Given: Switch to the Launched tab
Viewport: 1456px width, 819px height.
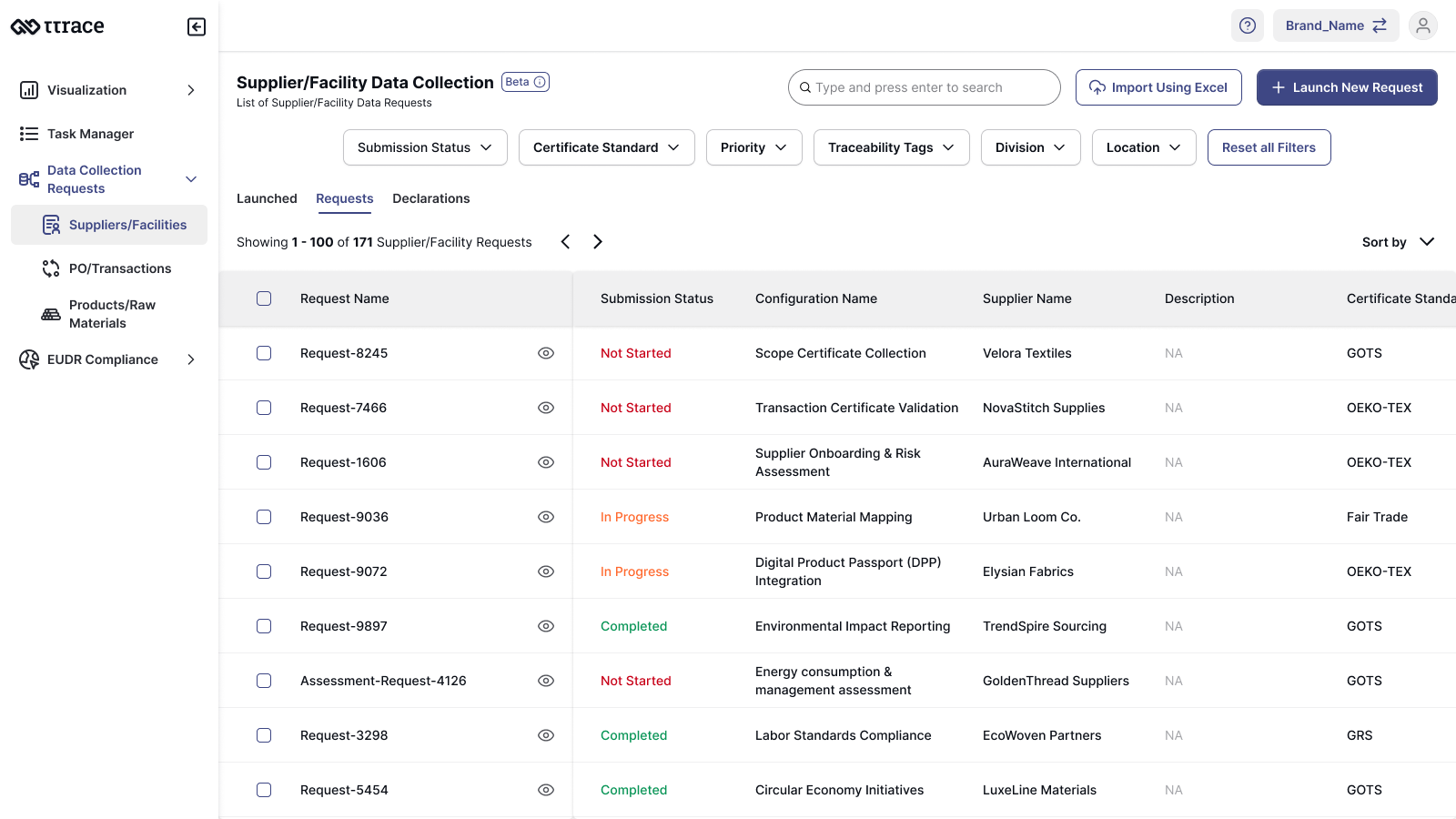Looking at the screenshot, I should pos(267,198).
